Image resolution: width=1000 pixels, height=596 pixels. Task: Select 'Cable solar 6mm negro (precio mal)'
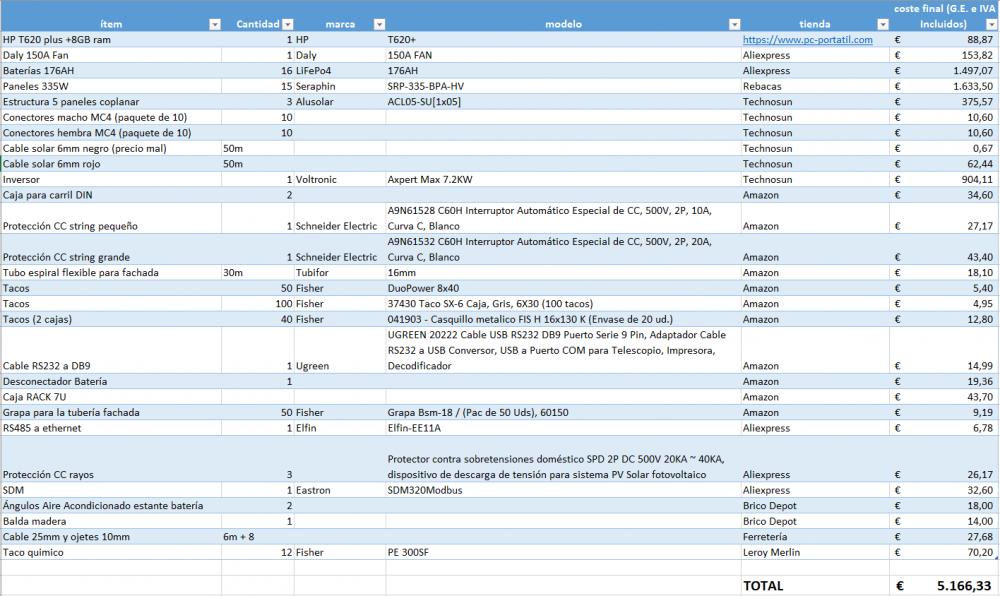tap(112, 149)
